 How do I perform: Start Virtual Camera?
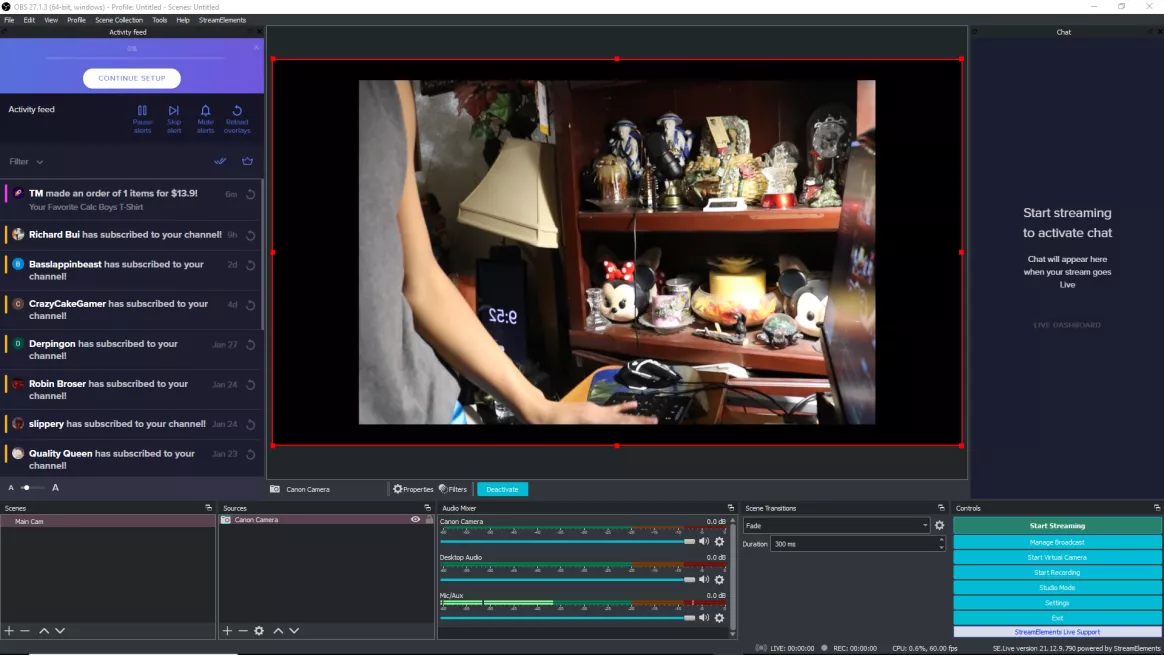1057,557
